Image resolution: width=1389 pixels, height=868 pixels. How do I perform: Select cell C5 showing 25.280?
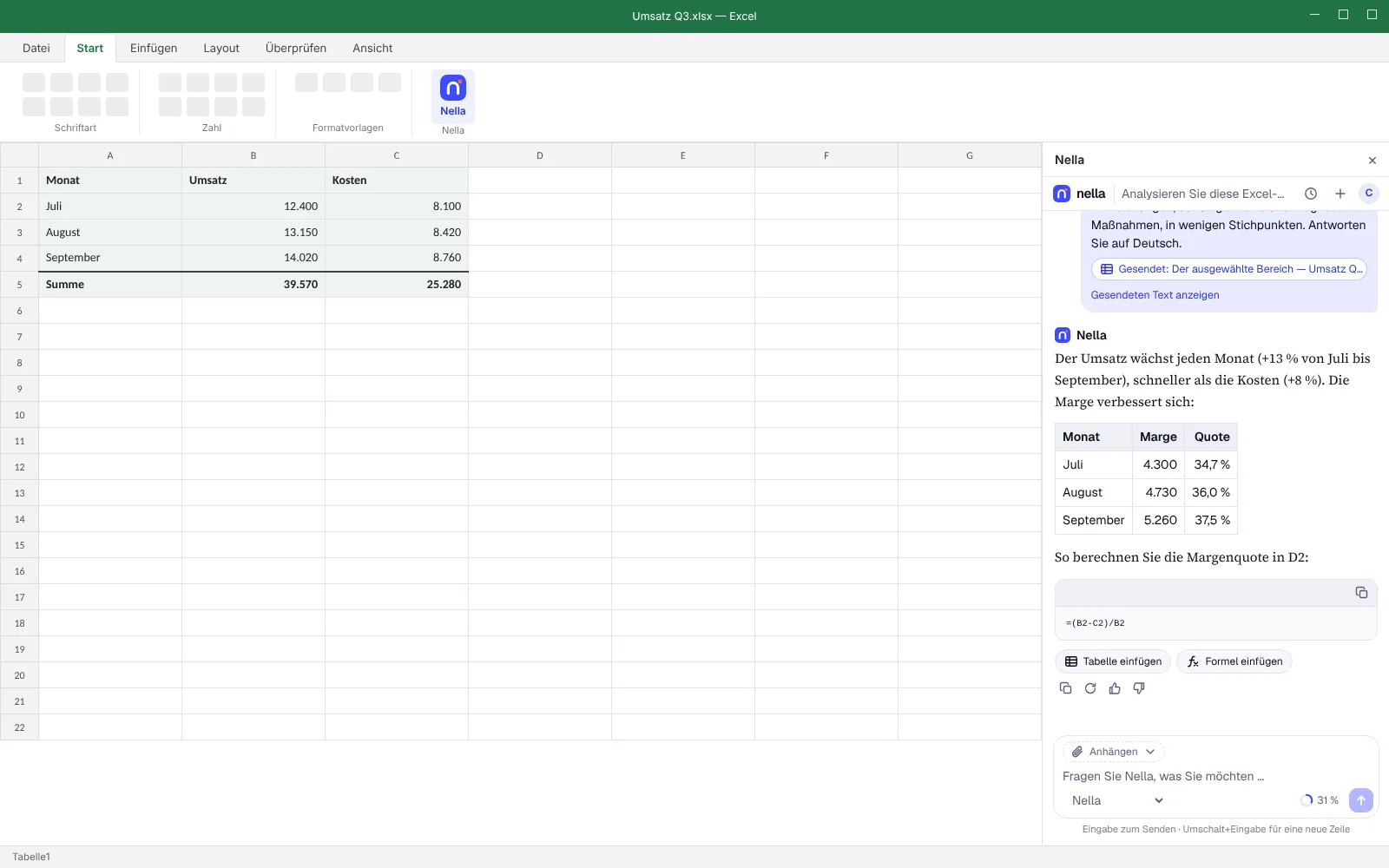coord(397,285)
